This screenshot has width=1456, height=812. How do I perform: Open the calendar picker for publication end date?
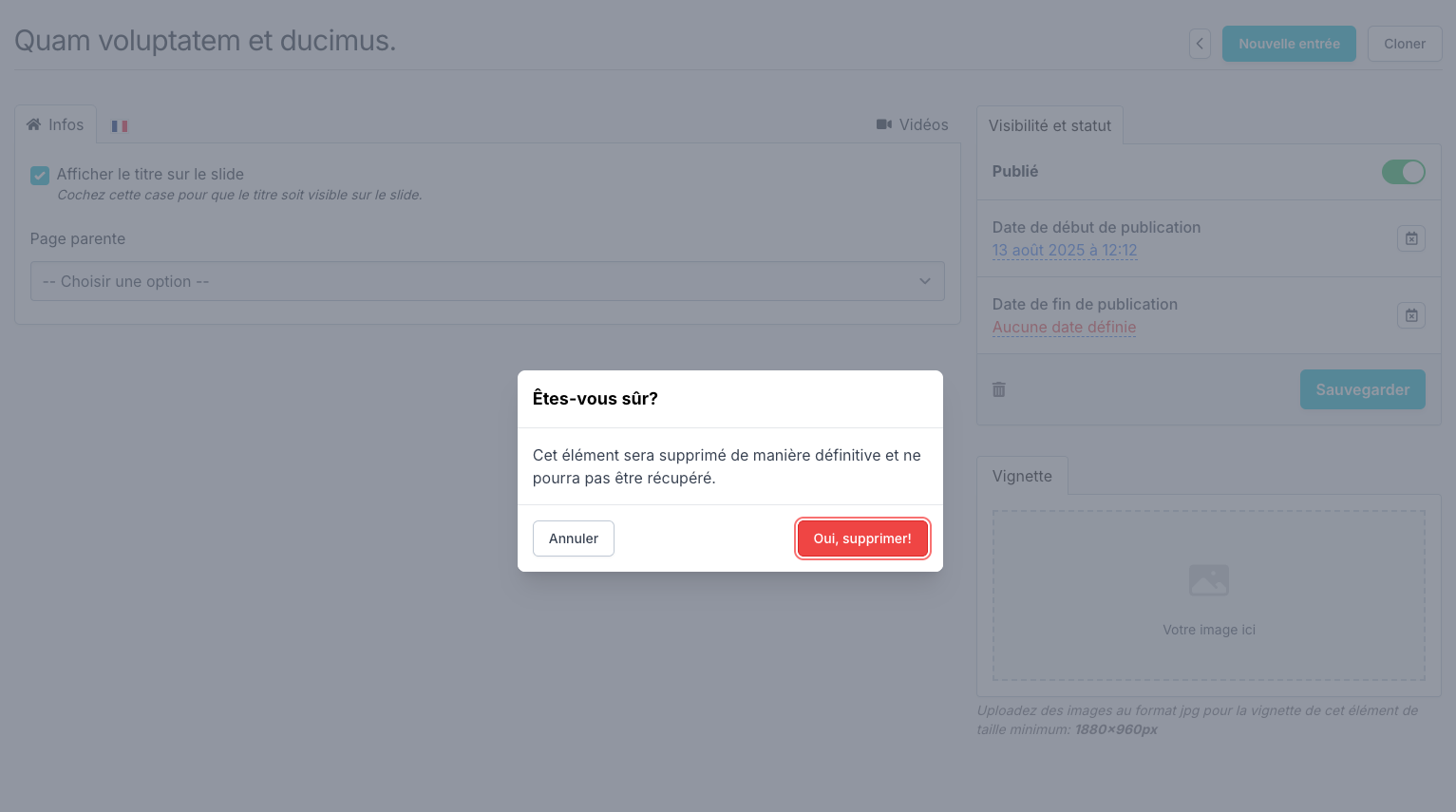pos(1411,315)
